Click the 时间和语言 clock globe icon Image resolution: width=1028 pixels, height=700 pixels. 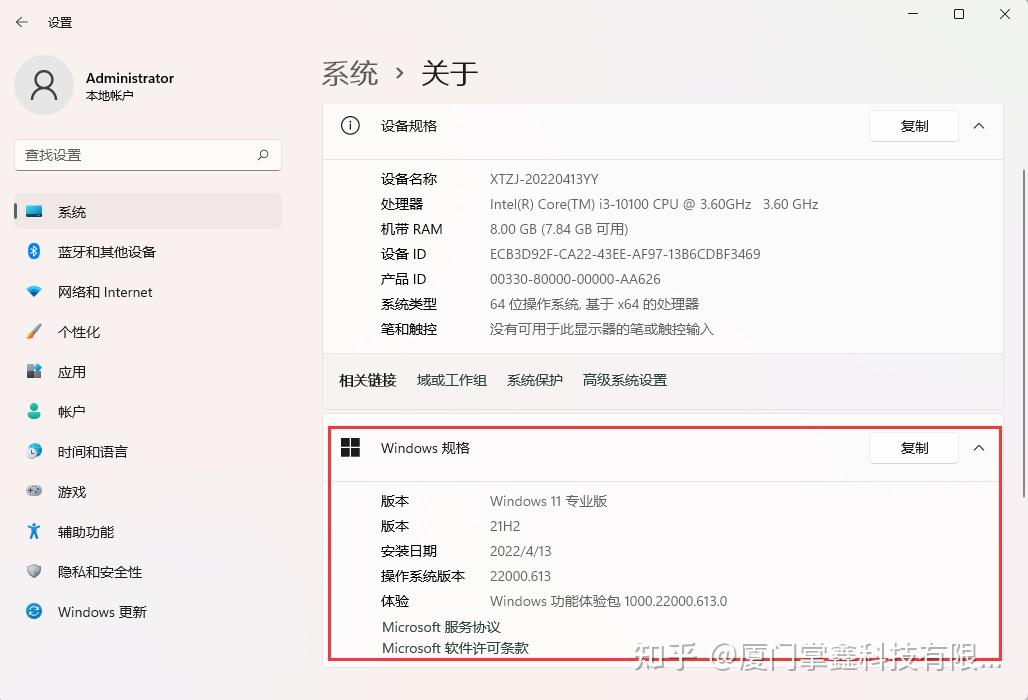pos(34,452)
